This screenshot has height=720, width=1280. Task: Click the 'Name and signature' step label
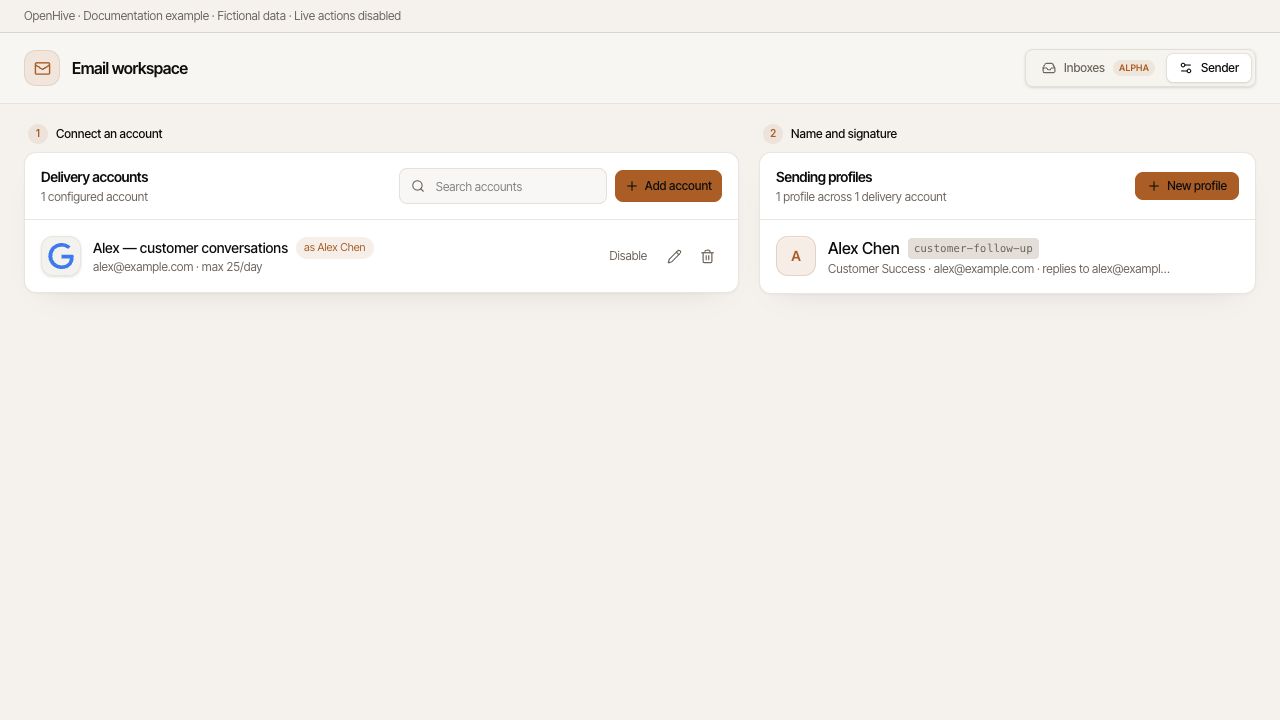click(x=844, y=134)
